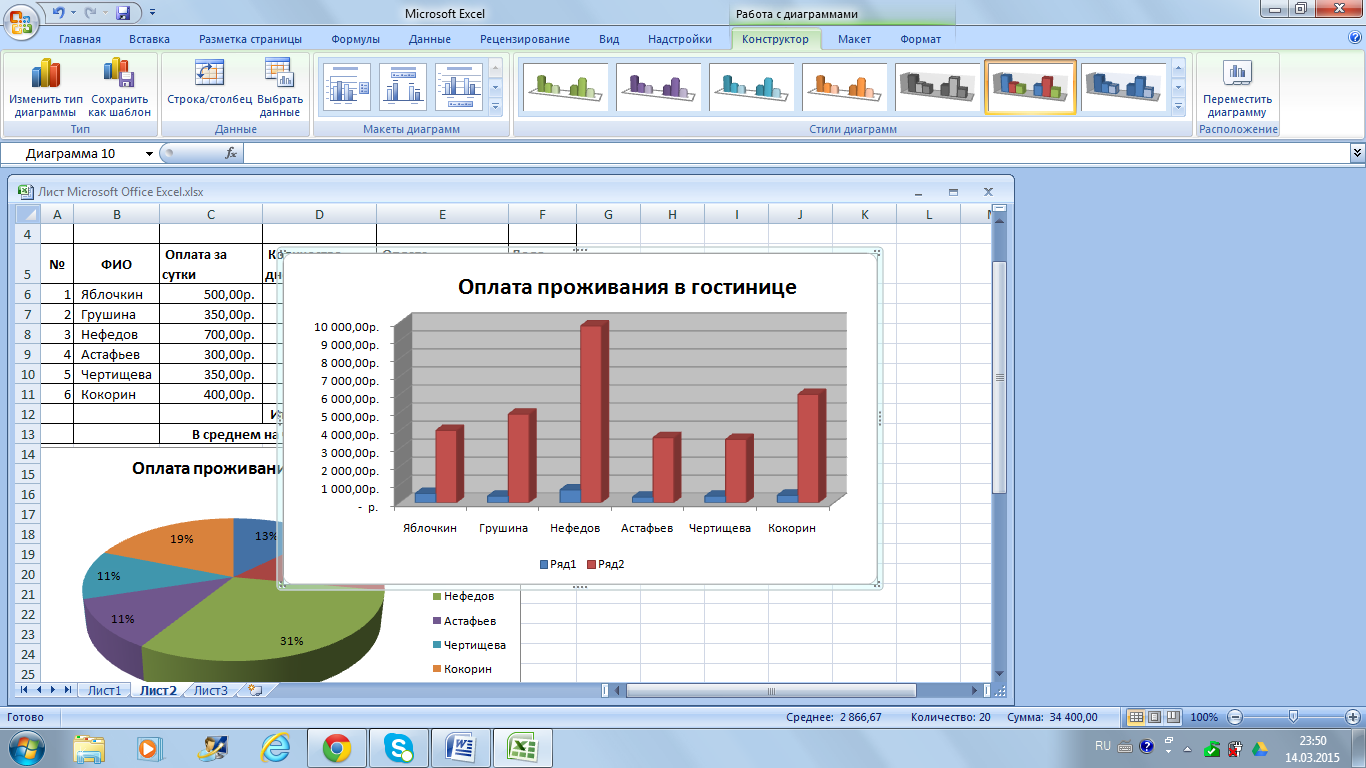Open Windows Start menu

[24, 747]
